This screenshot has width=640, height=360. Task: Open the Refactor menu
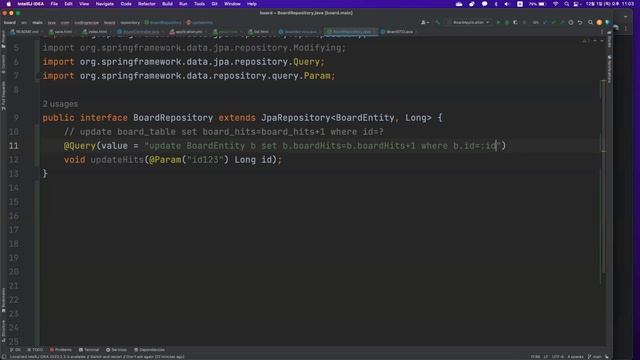click(x=147, y=4)
